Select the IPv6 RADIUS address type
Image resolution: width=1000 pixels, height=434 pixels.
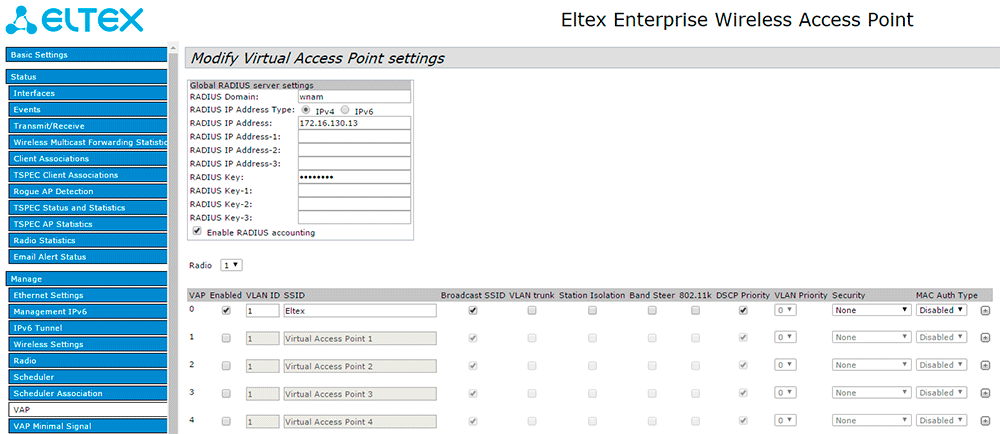pos(346,110)
